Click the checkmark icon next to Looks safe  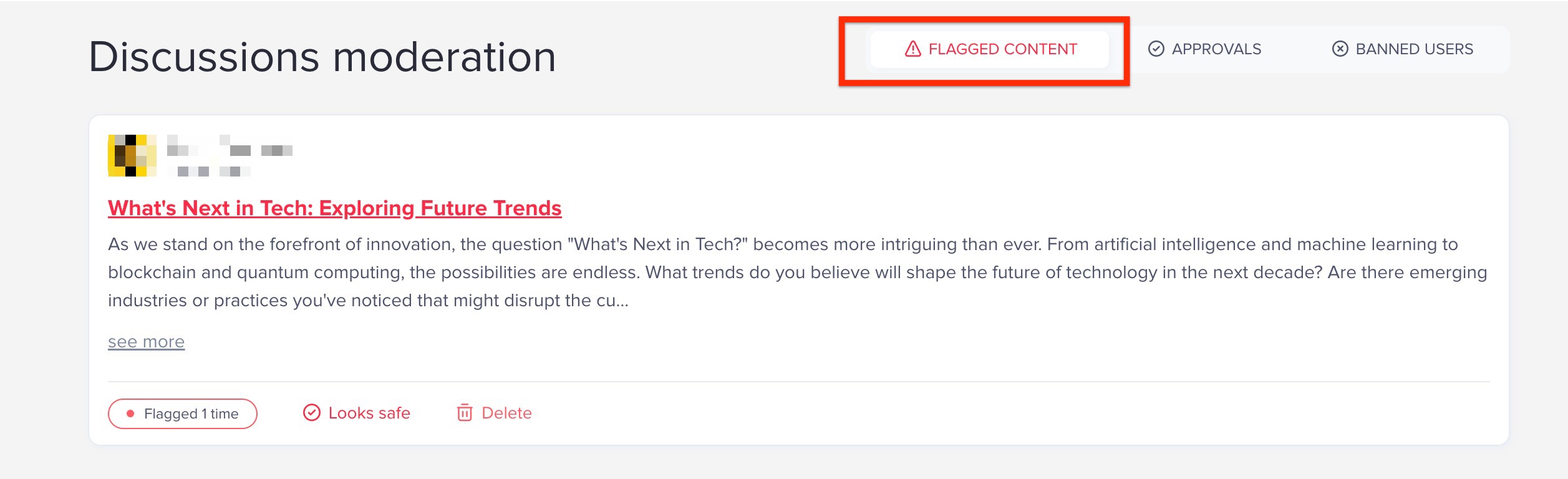[x=311, y=413]
